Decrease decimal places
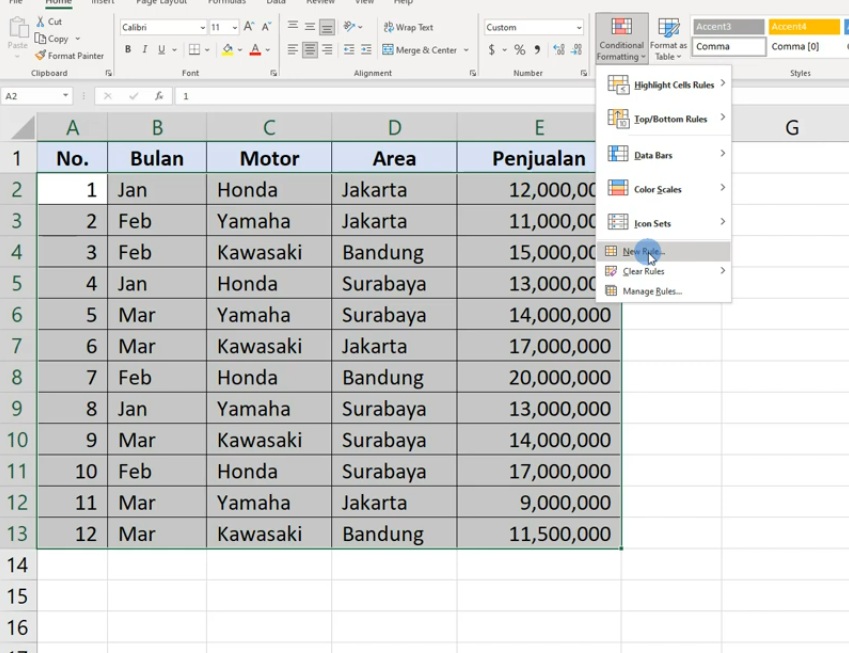Viewport: 849px width, 653px height. pos(577,50)
